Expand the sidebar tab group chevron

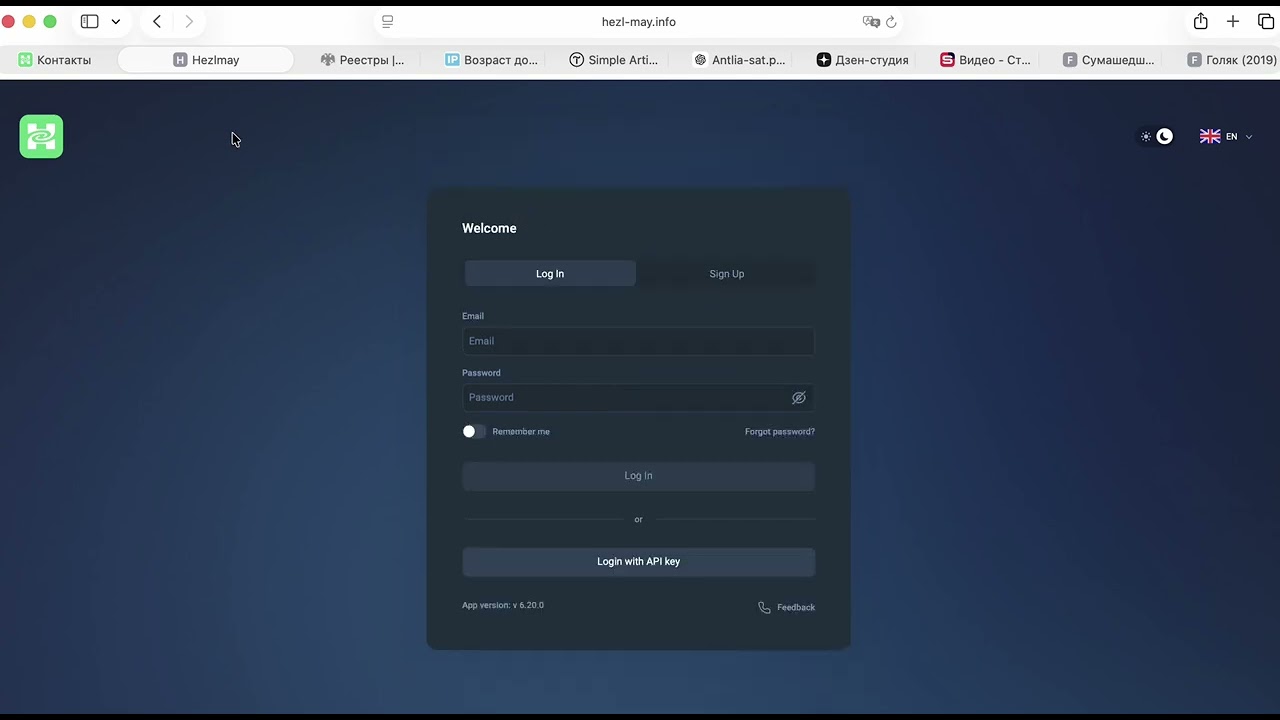coord(116,22)
